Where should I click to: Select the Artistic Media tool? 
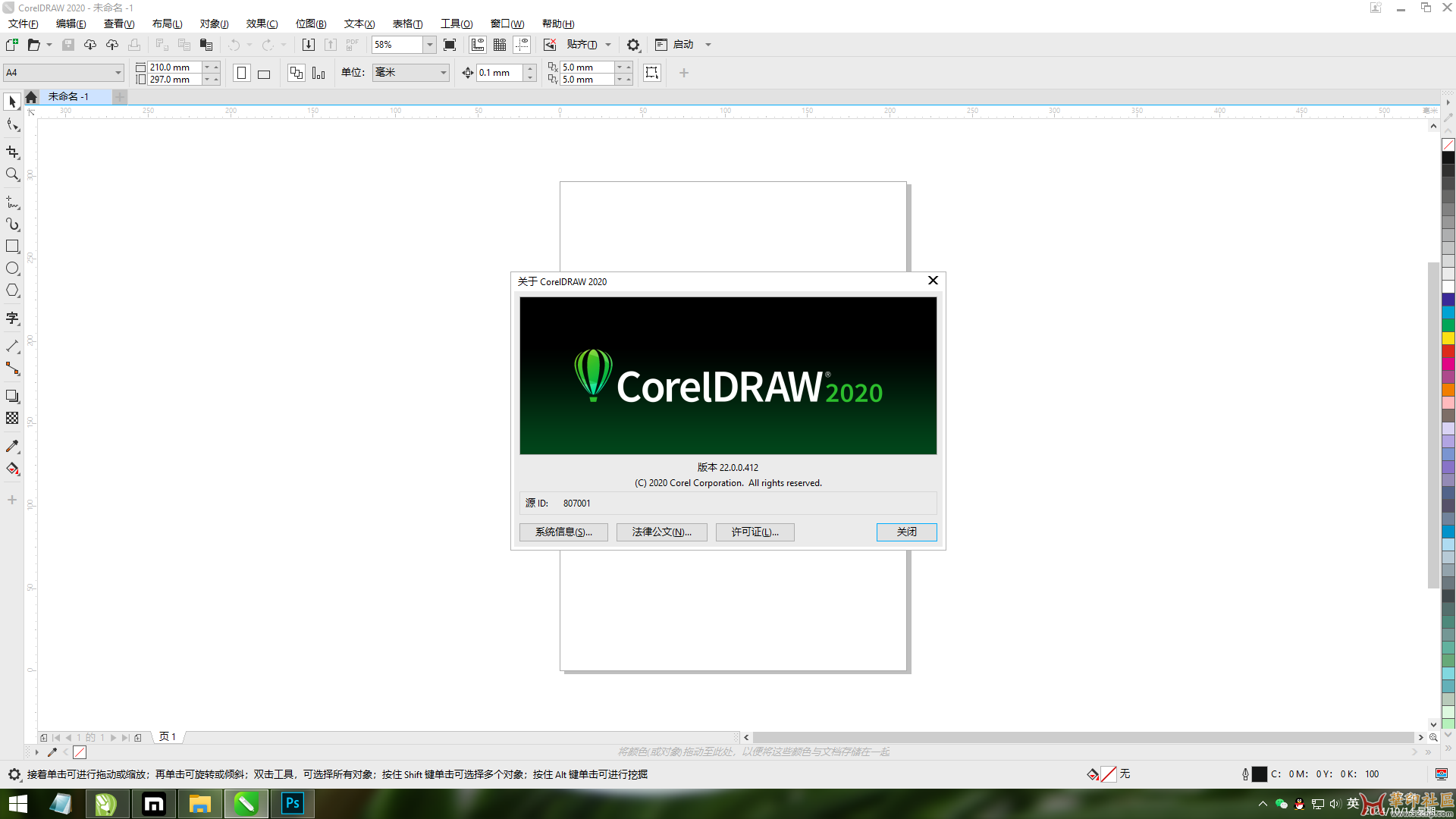tap(12, 224)
